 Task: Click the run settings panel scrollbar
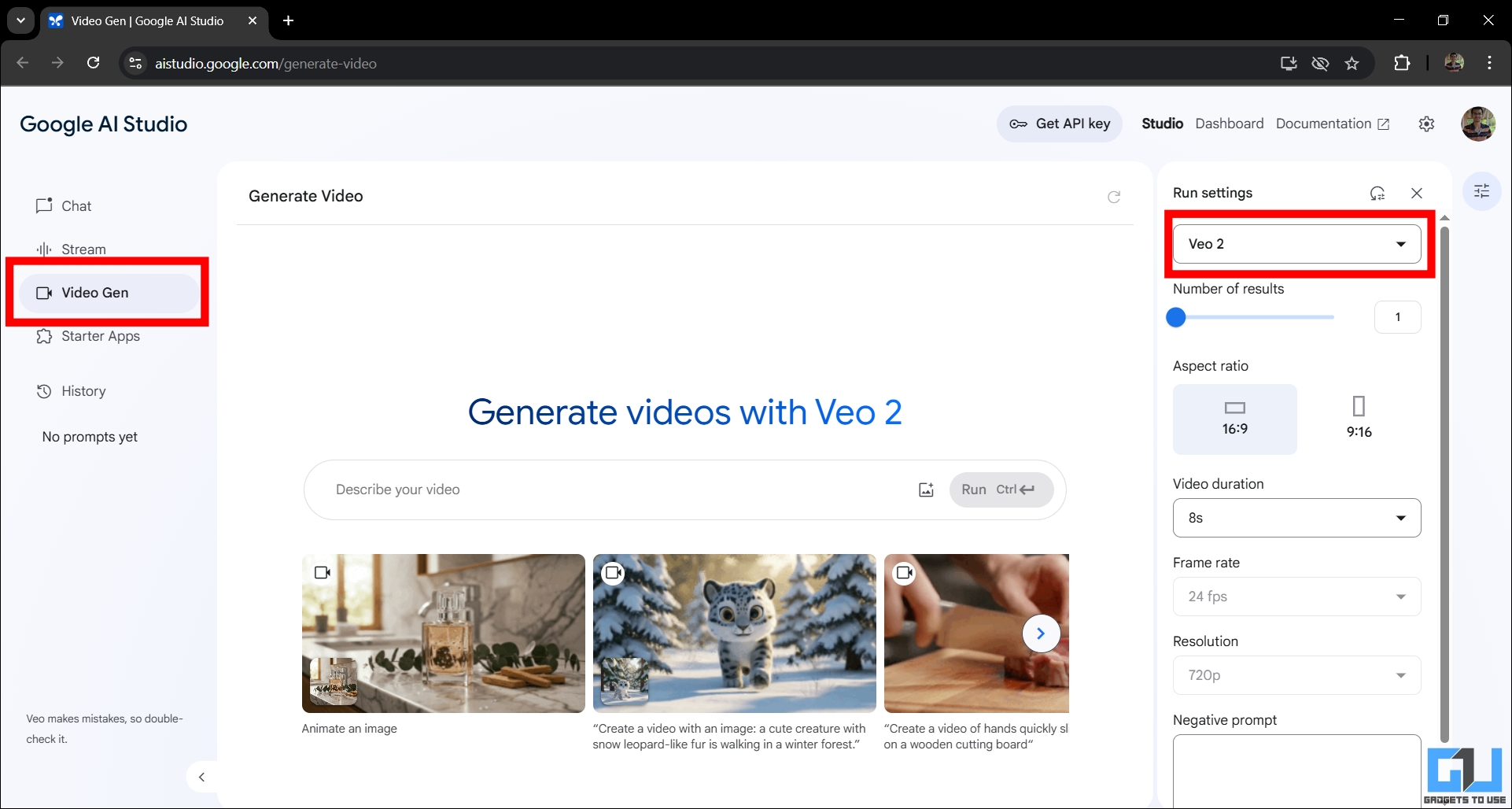coord(1444,484)
